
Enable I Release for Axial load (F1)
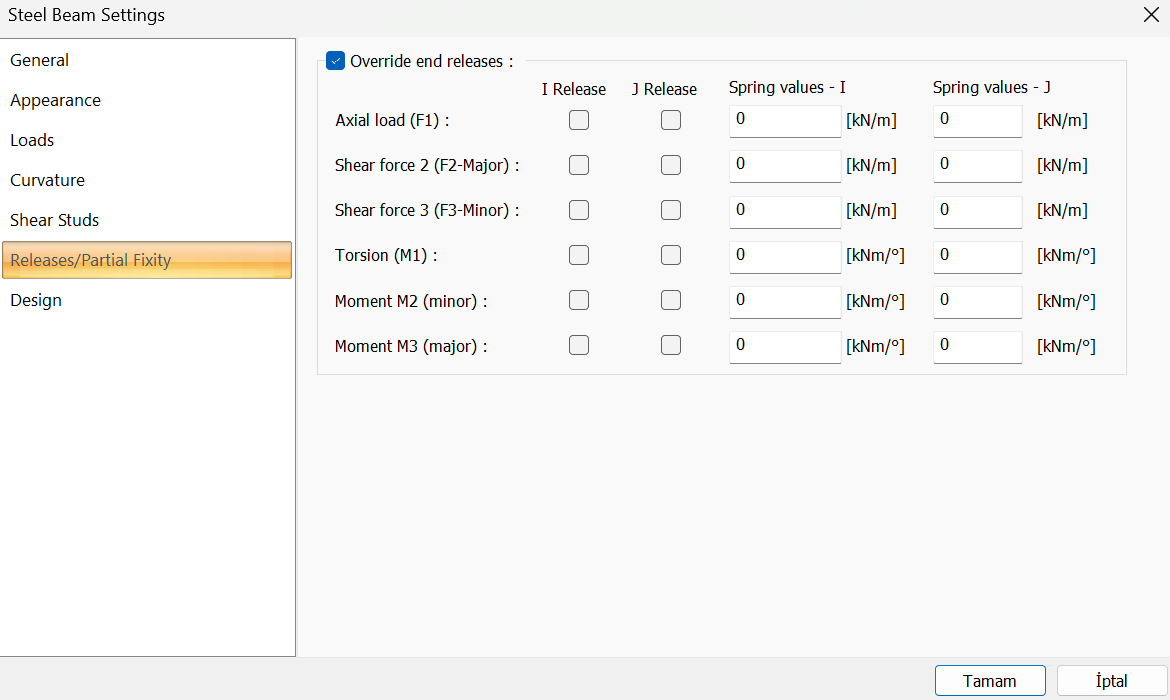pyautogui.click(x=579, y=120)
